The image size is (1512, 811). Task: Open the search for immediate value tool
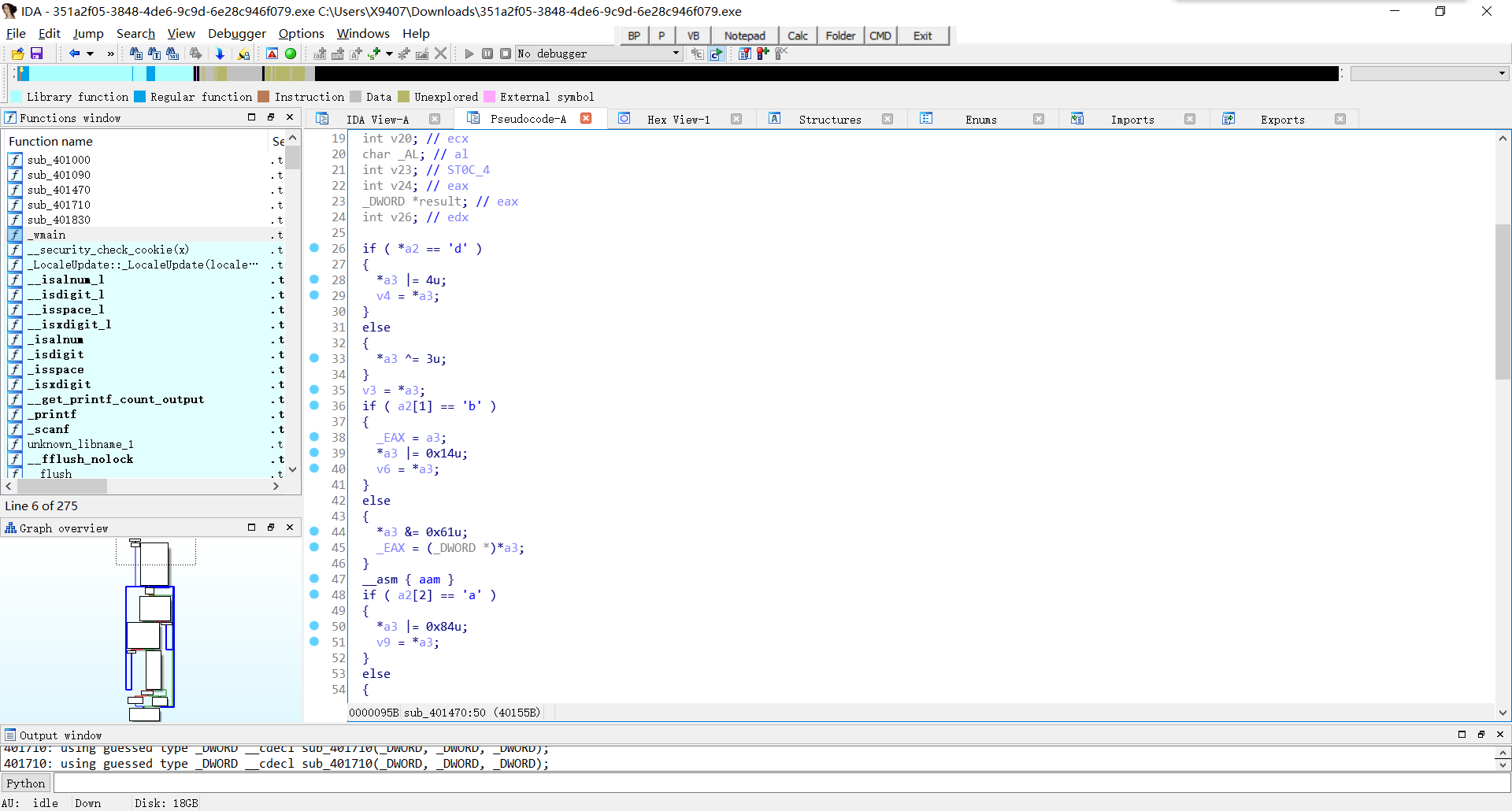172,54
